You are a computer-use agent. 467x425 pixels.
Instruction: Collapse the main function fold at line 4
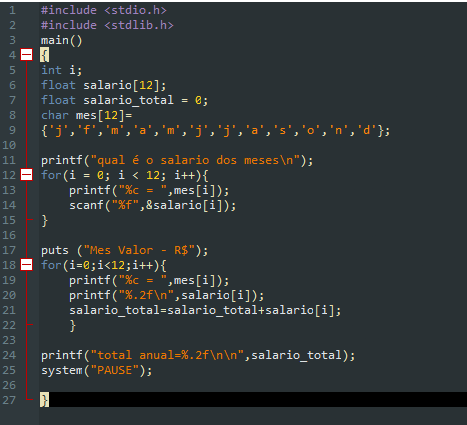[27, 55]
